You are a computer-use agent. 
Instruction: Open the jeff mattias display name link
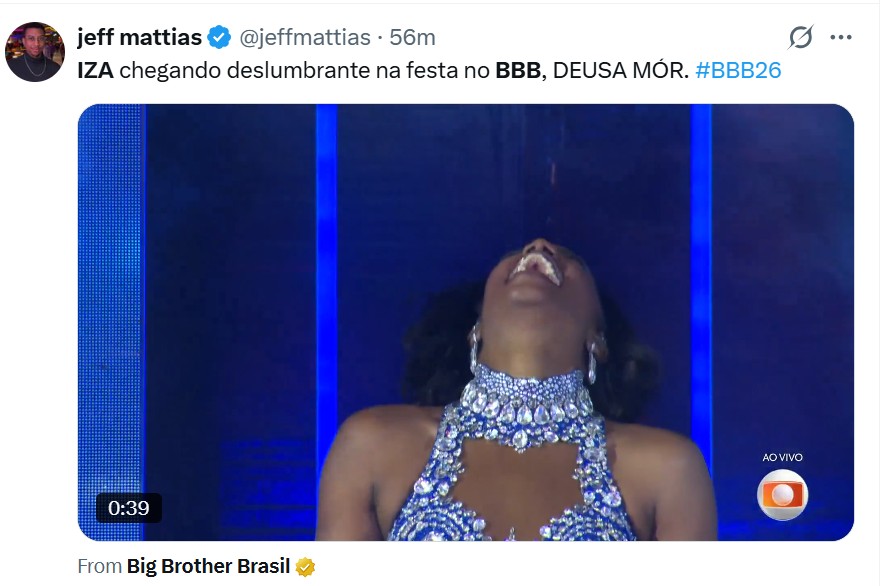(140, 38)
